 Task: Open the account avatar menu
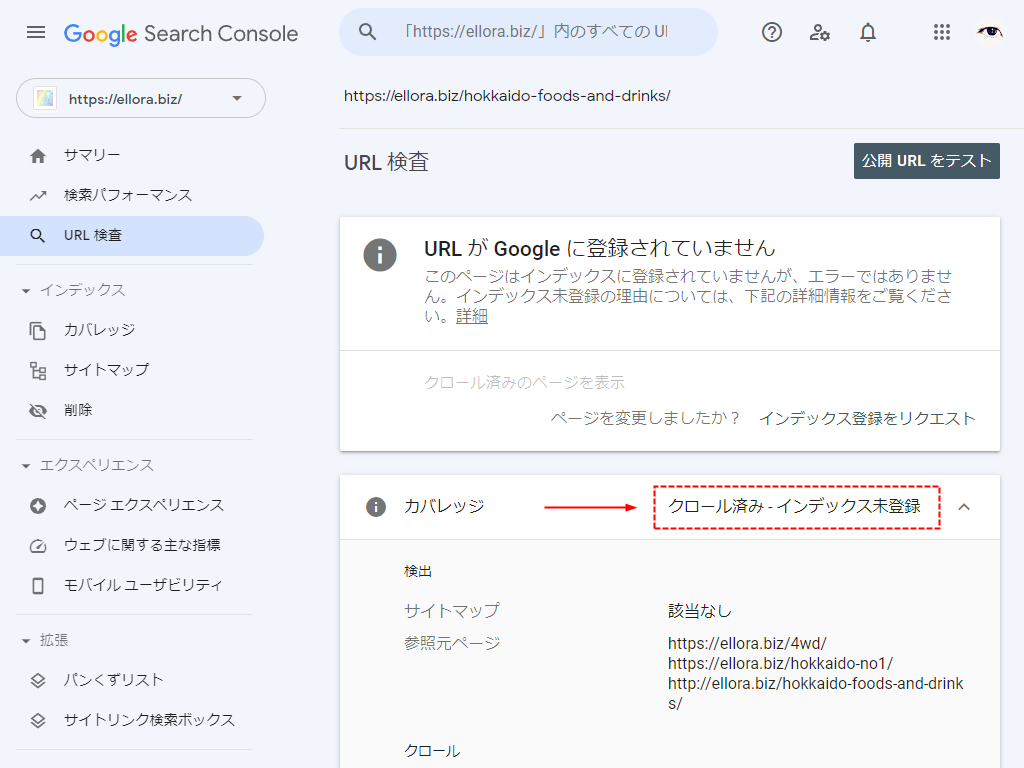989,32
